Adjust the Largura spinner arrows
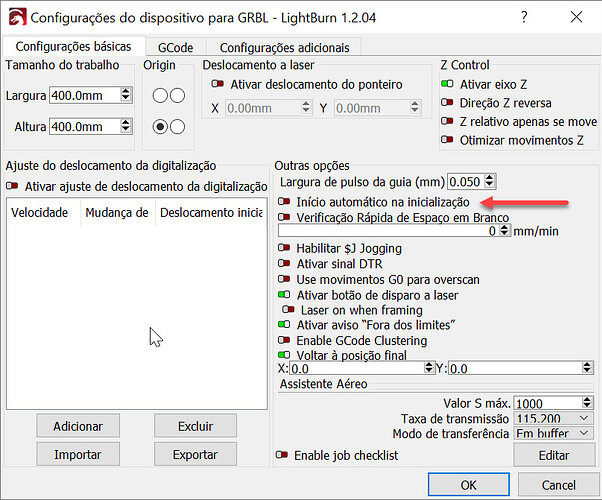Image resolution: width=602 pixels, height=500 pixels. tap(126, 95)
